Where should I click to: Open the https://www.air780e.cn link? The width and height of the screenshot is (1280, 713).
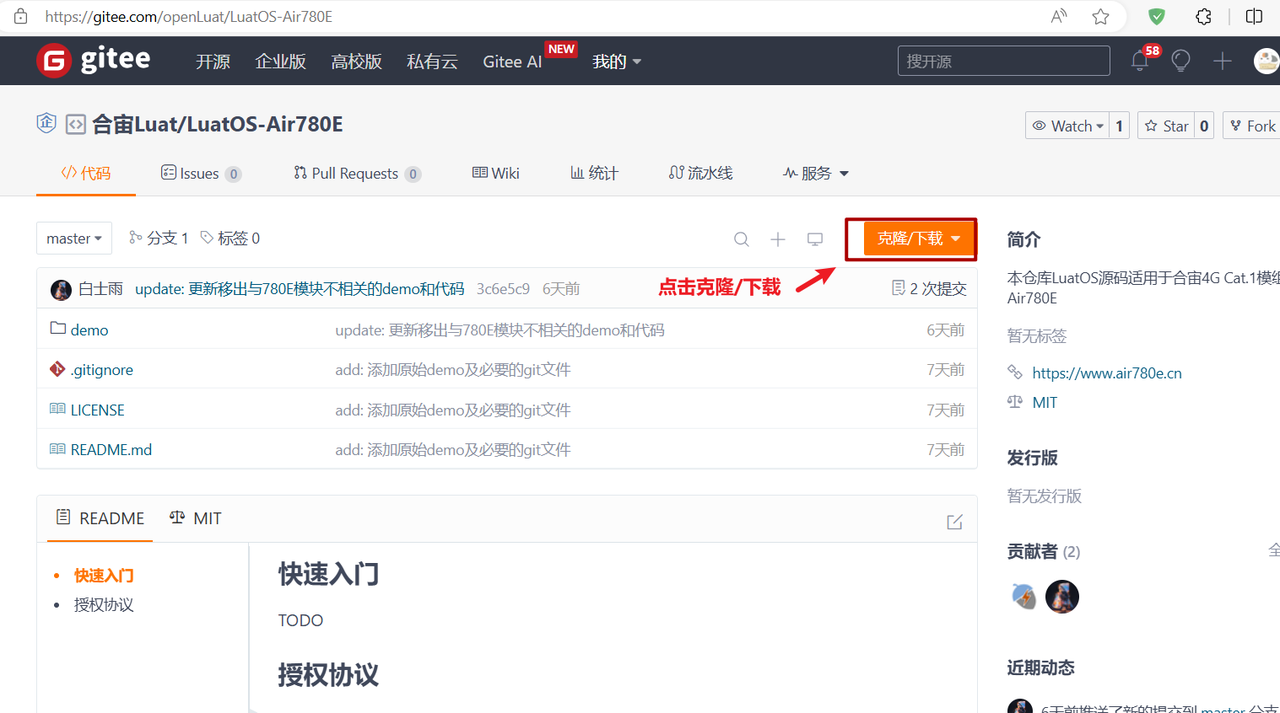[x=1107, y=372]
